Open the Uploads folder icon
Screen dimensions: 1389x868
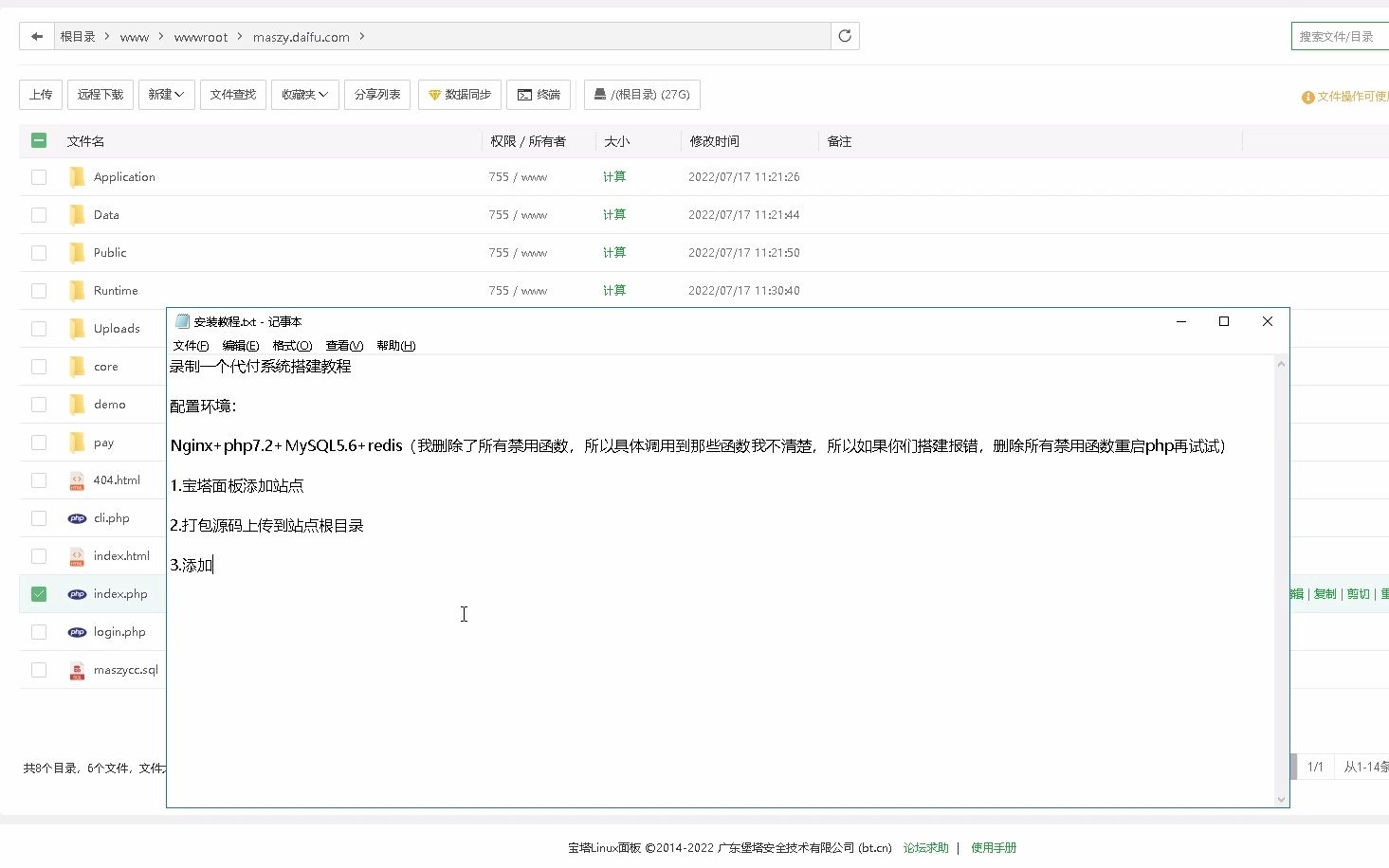coord(77,329)
